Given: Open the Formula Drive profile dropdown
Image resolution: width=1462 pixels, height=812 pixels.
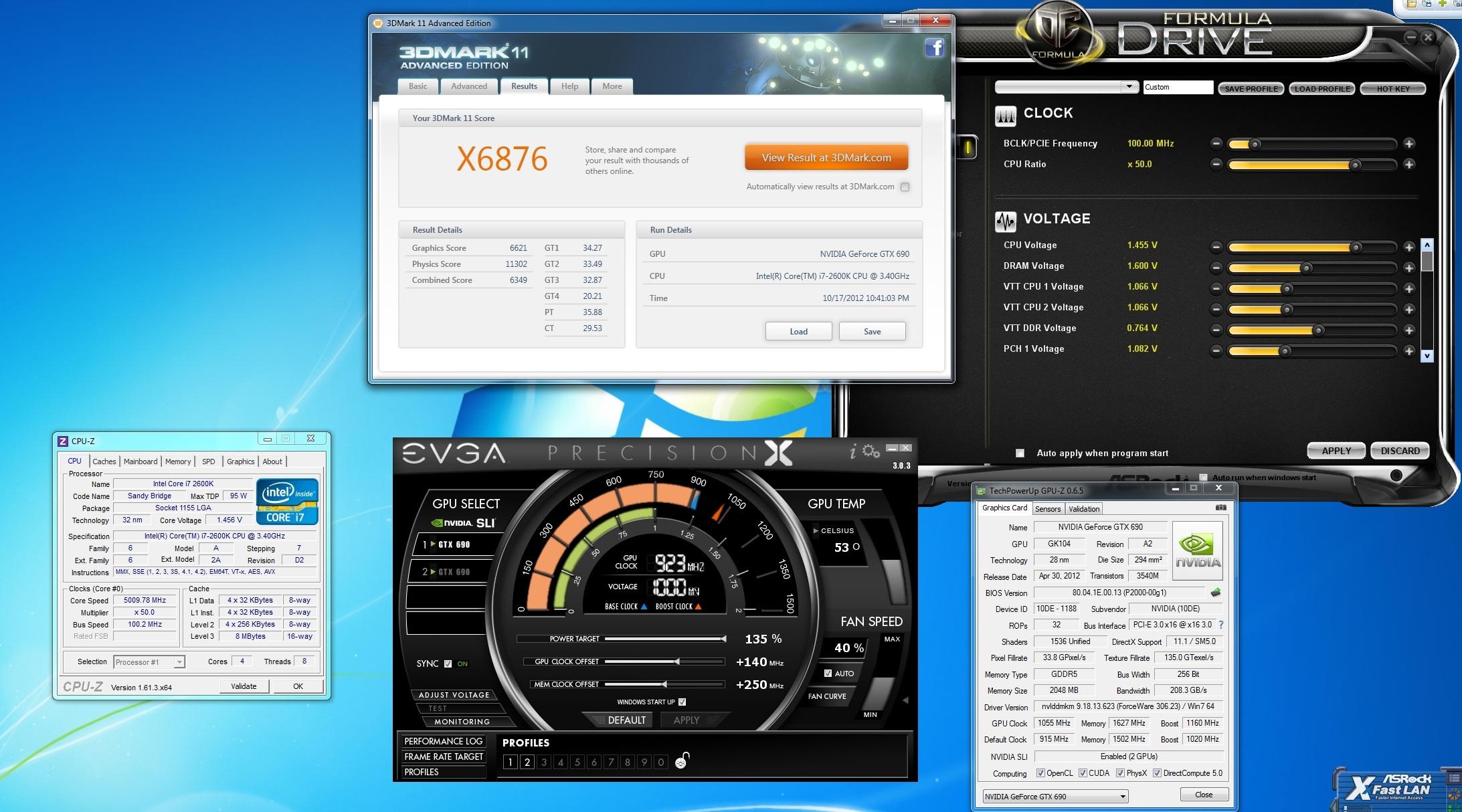Looking at the screenshot, I should (1129, 87).
